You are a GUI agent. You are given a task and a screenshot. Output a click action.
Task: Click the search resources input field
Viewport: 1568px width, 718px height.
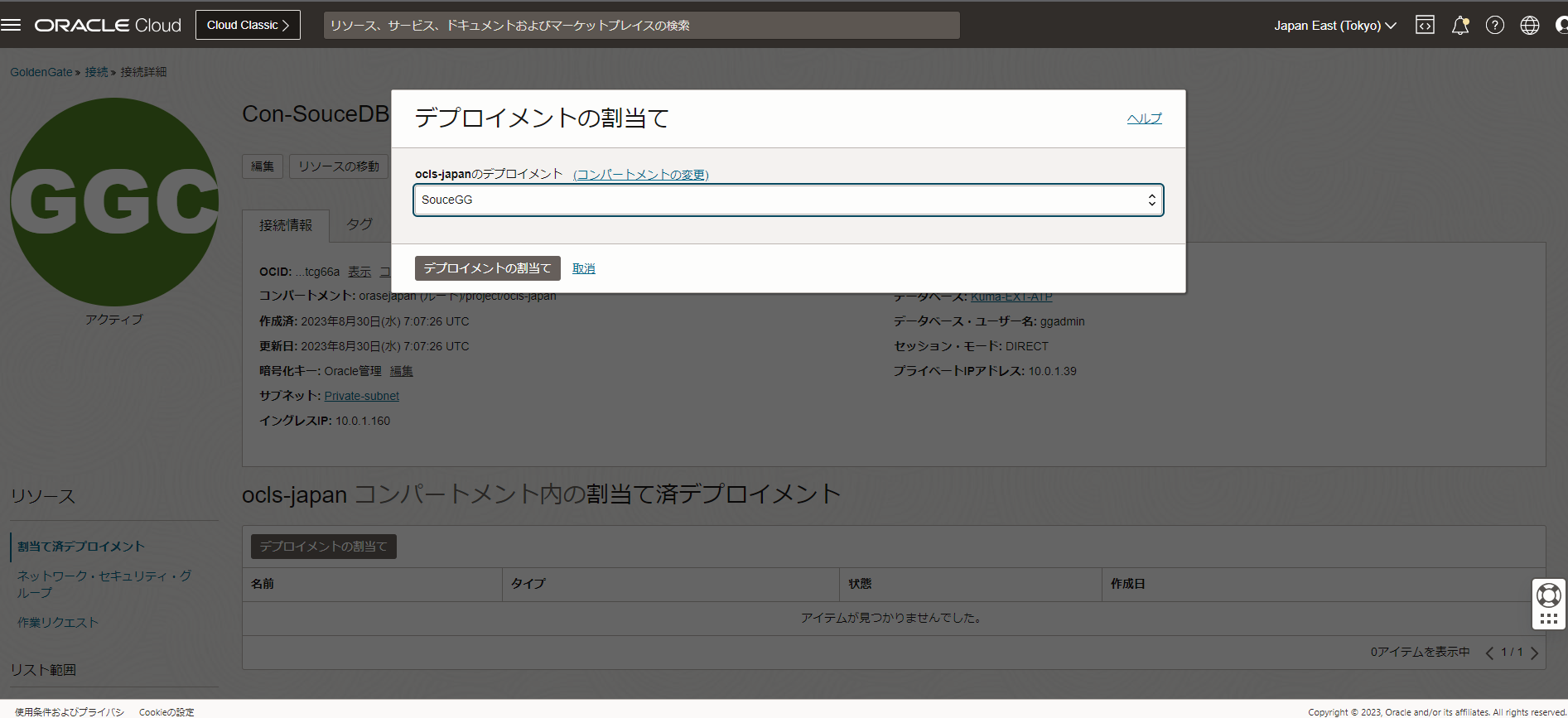(x=641, y=25)
